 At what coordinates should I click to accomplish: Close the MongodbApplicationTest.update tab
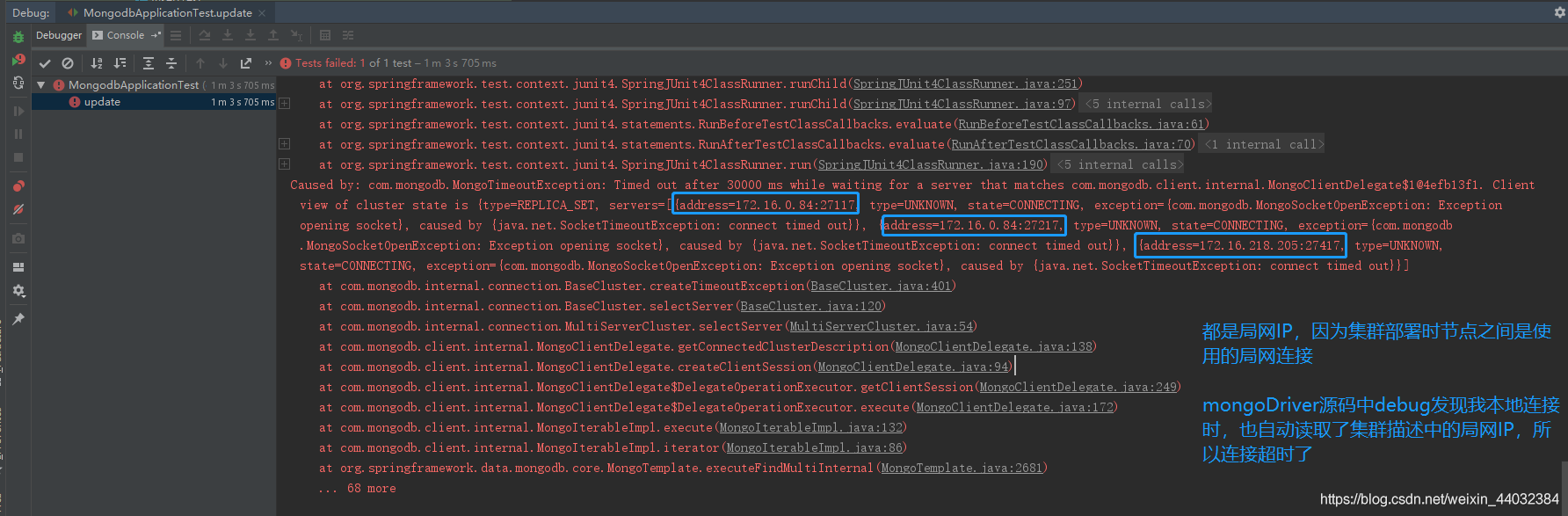pos(262,13)
